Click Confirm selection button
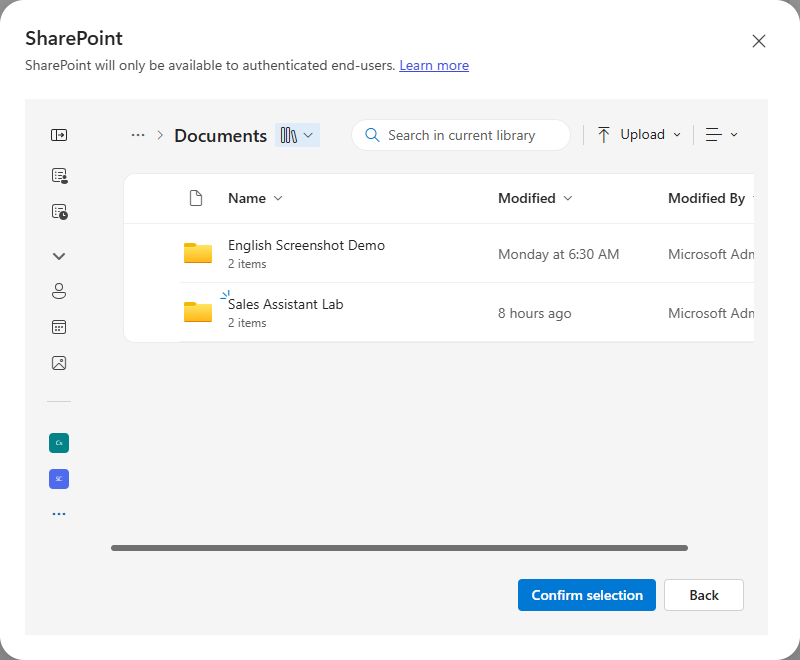The height and width of the screenshot is (660, 800). tap(587, 595)
